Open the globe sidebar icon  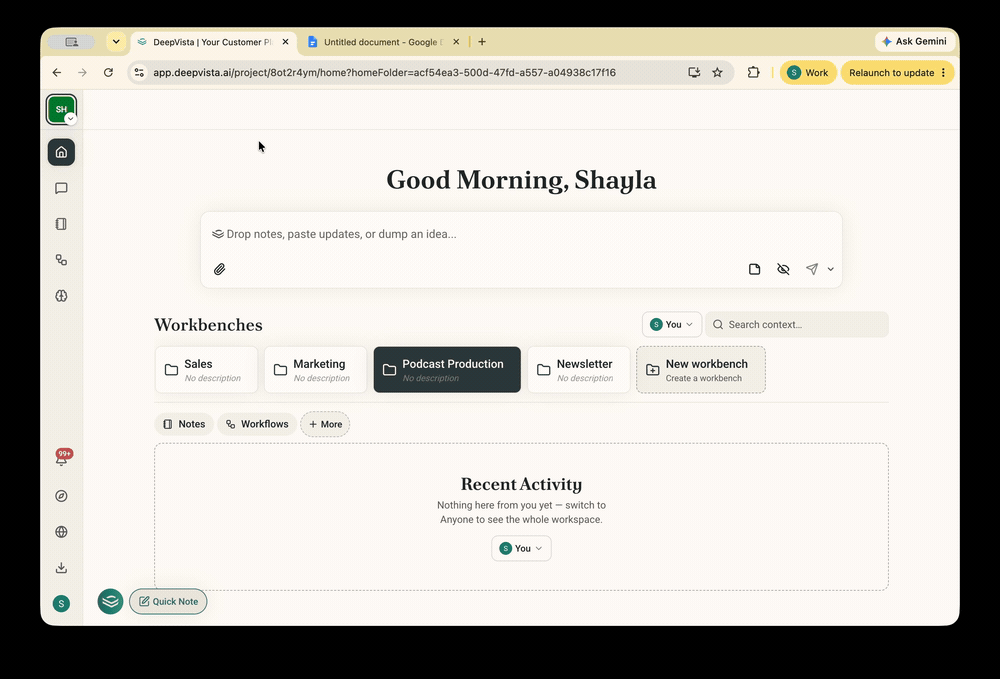(61, 532)
